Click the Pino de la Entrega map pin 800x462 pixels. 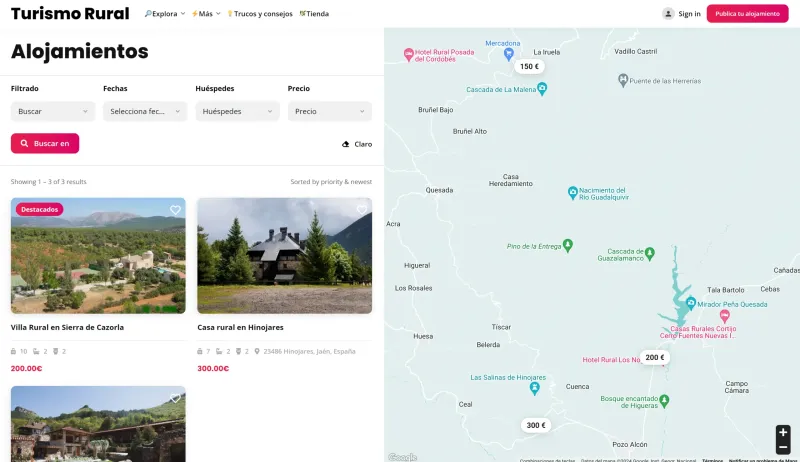[x=567, y=245]
